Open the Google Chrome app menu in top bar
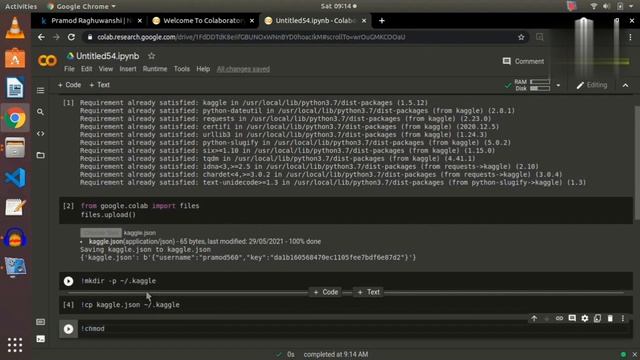640x360 pixels. coord(81,6)
